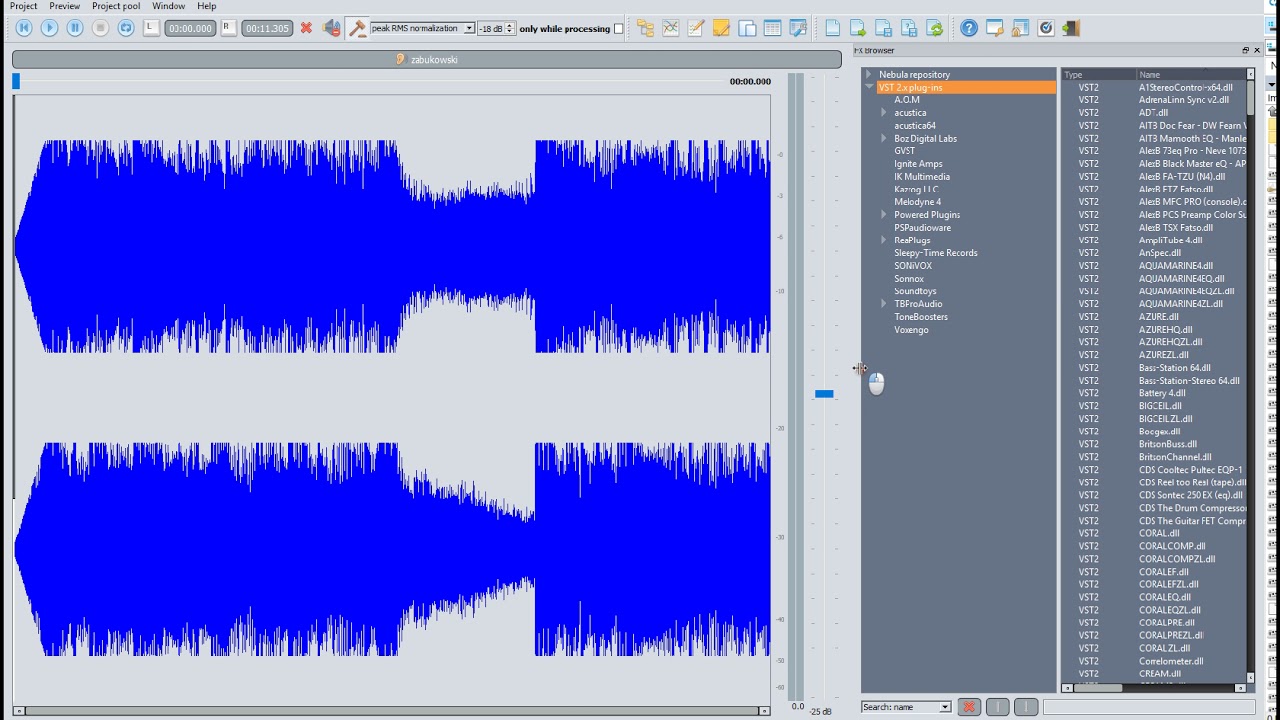Expand the TBProAudio folder
Viewport: 1280px width, 720px height.
click(884, 304)
